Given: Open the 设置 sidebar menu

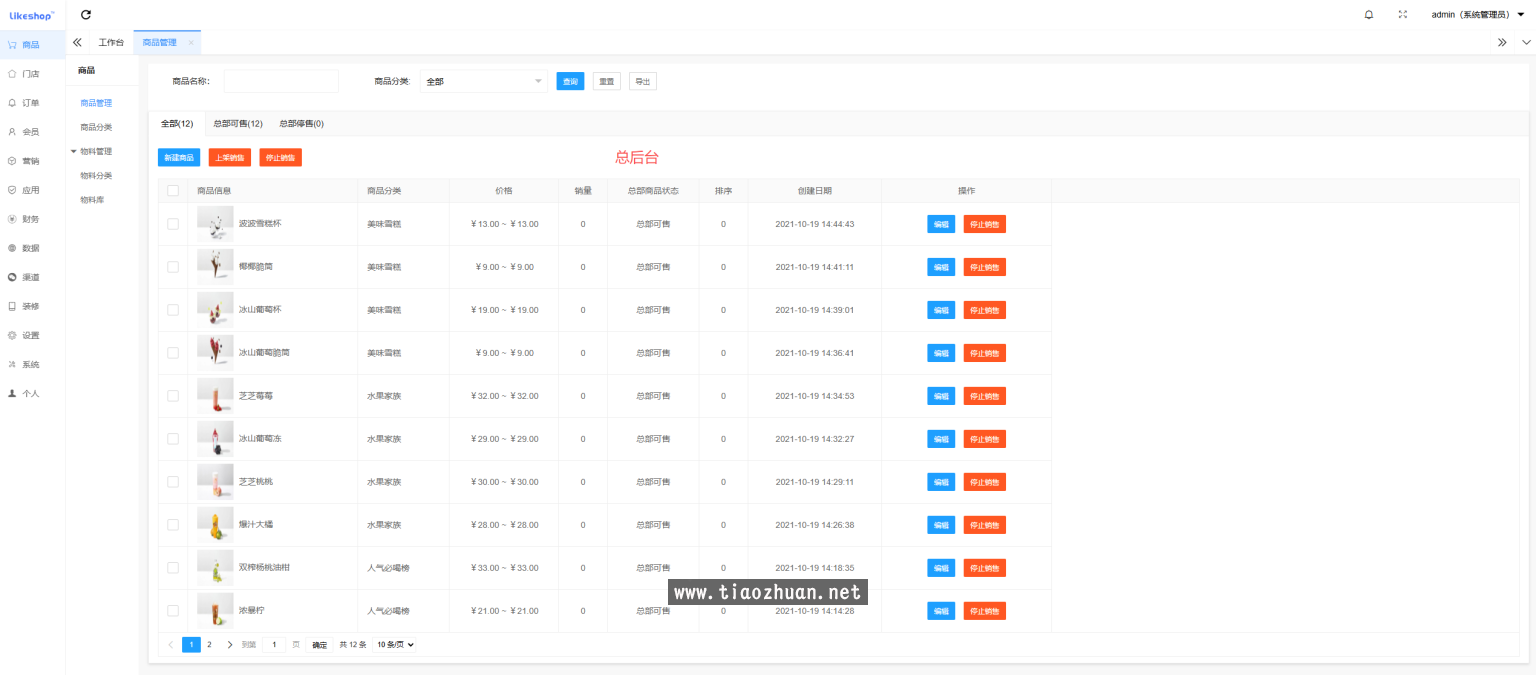Looking at the screenshot, I should 32,335.
